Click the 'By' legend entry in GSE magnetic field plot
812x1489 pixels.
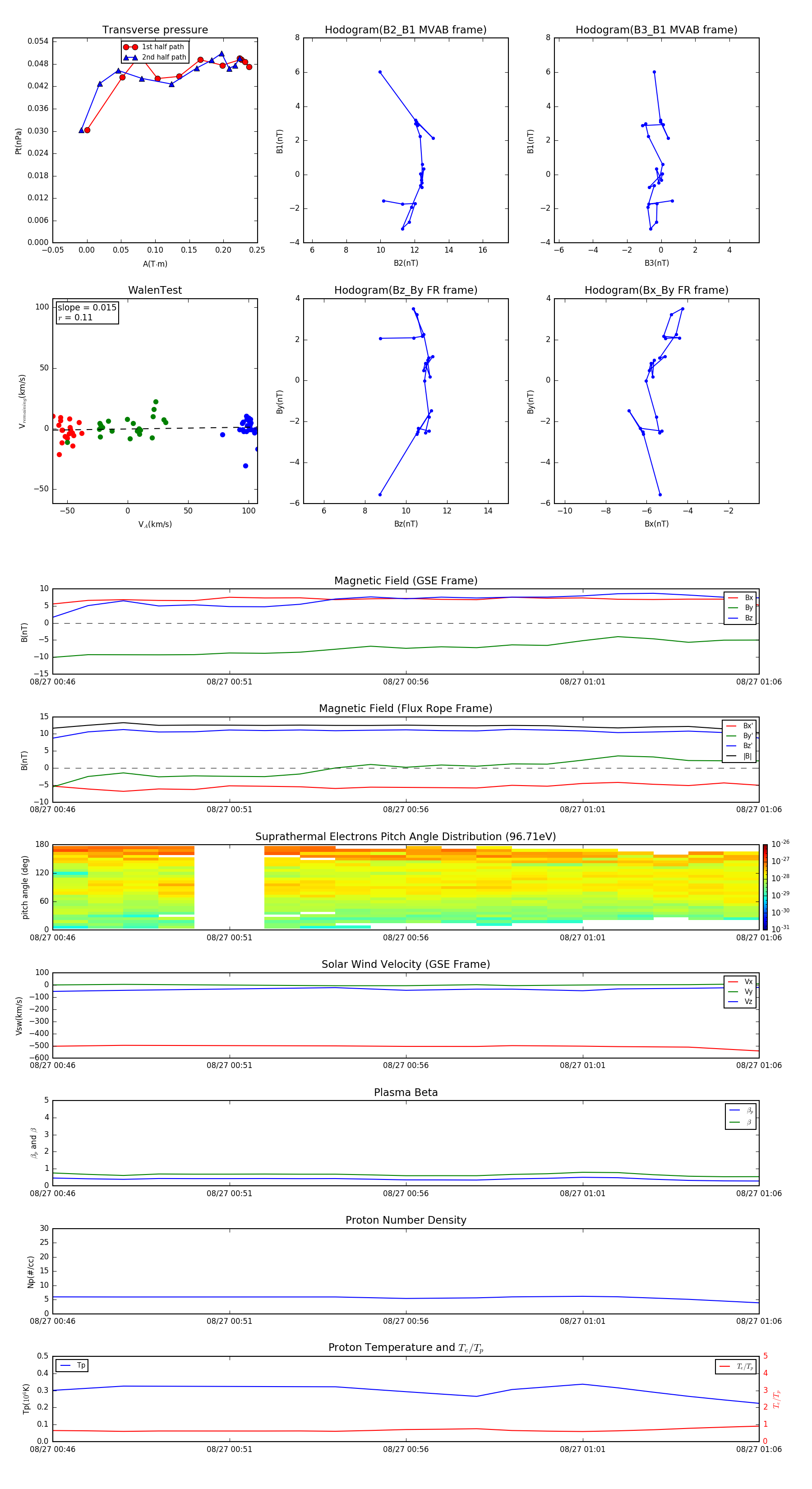740,607
